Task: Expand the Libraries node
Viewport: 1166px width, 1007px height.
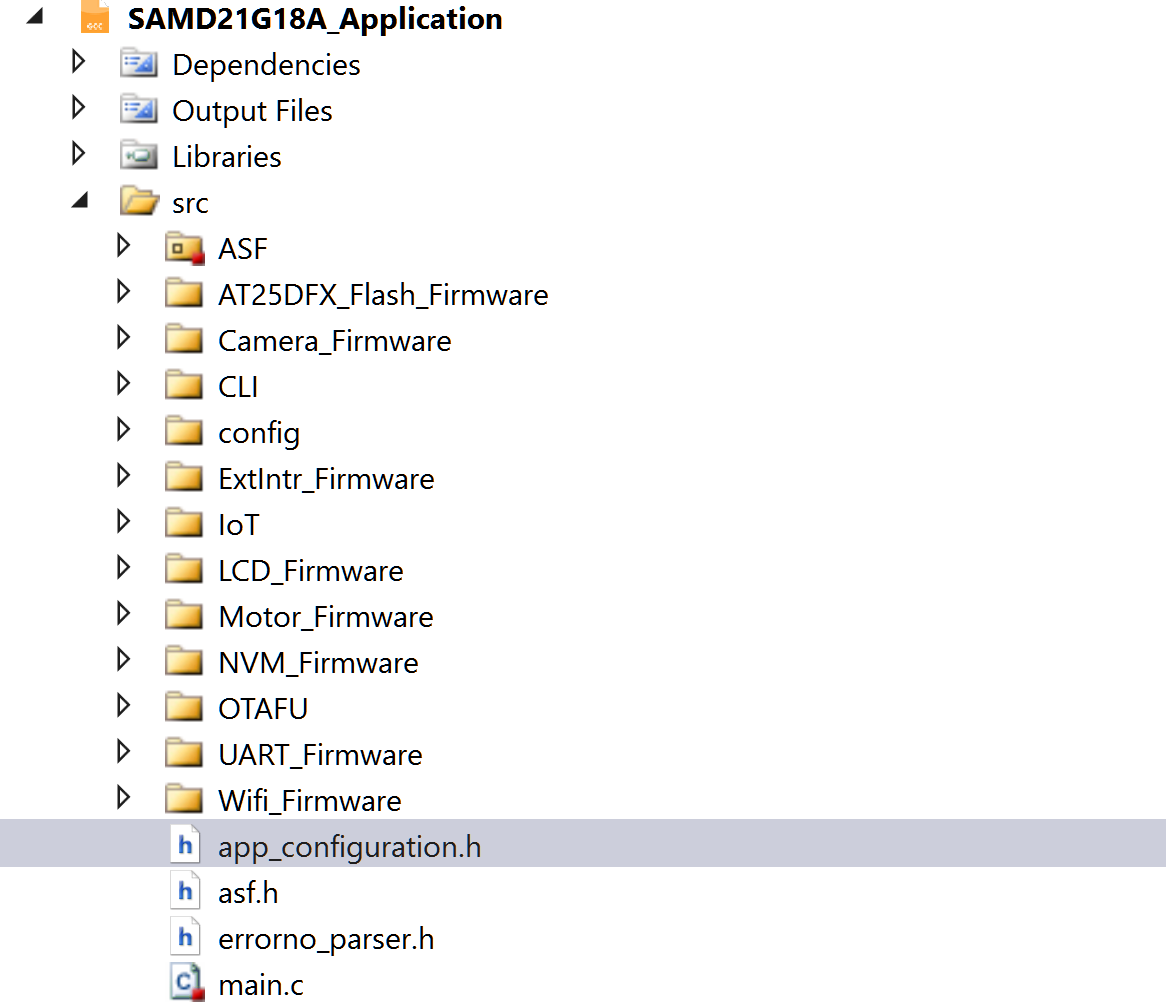Action: (x=78, y=154)
